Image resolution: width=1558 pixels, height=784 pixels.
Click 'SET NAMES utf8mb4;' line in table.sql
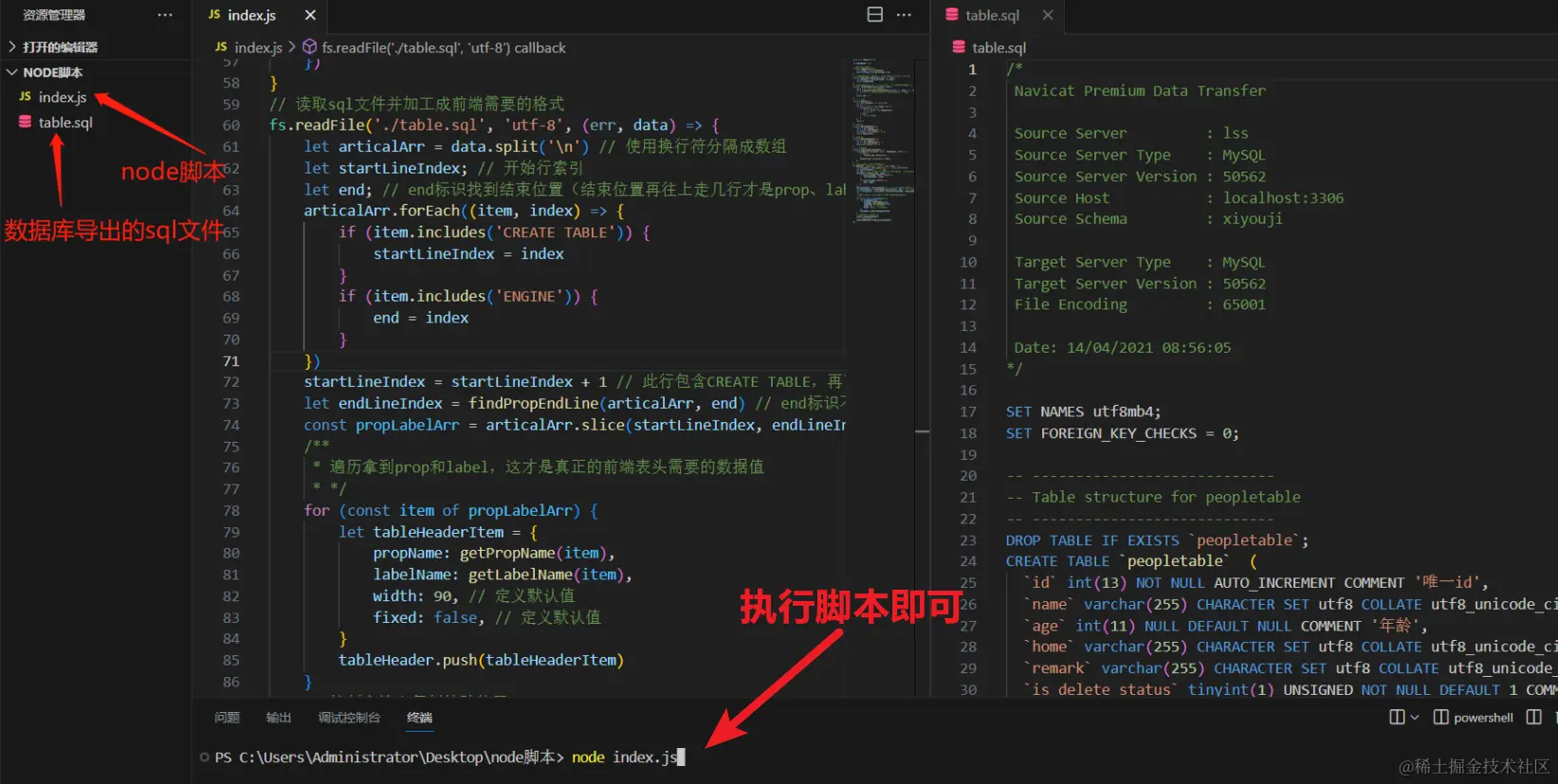(x=1083, y=411)
